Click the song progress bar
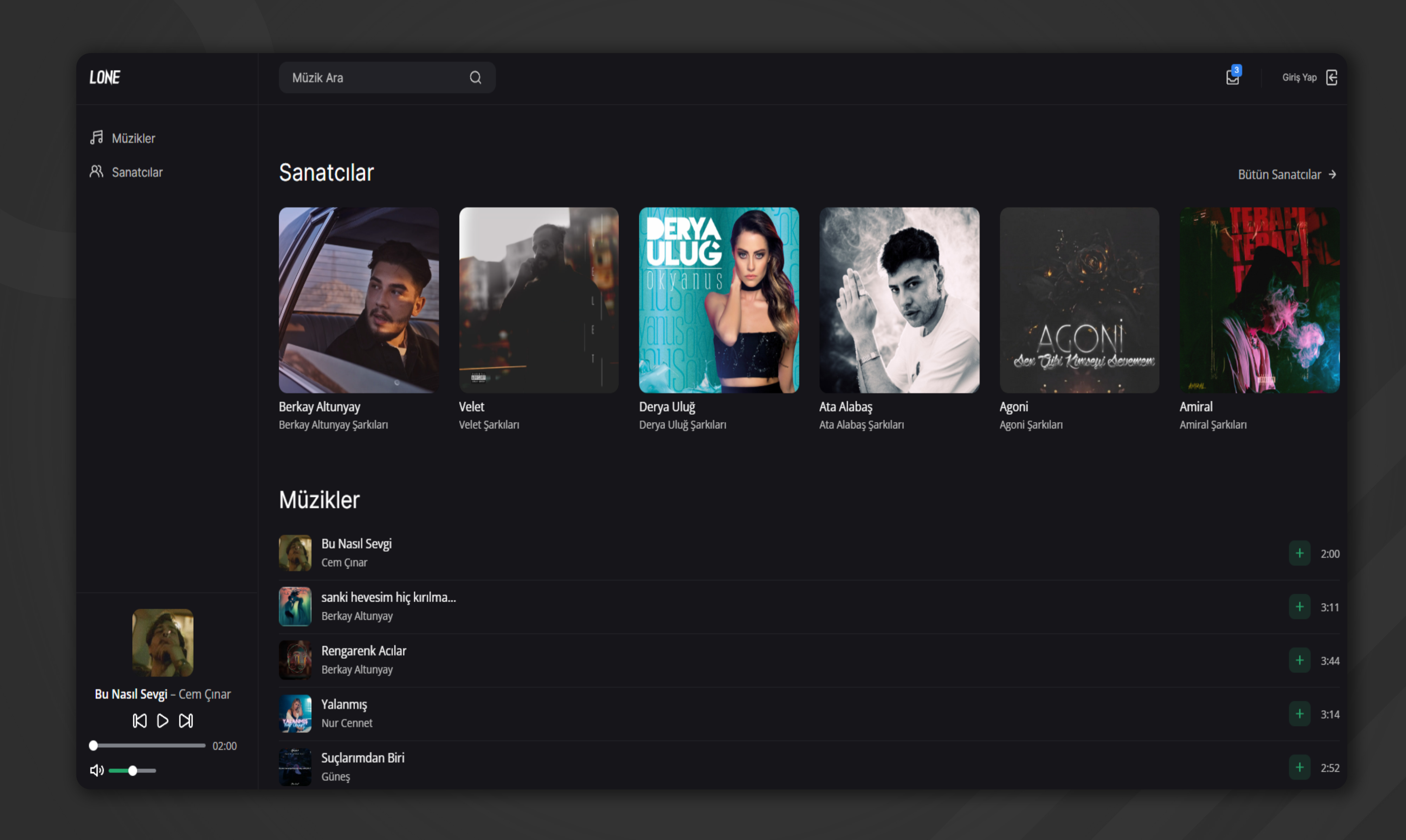1406x840 pixels. coord(149,745)
